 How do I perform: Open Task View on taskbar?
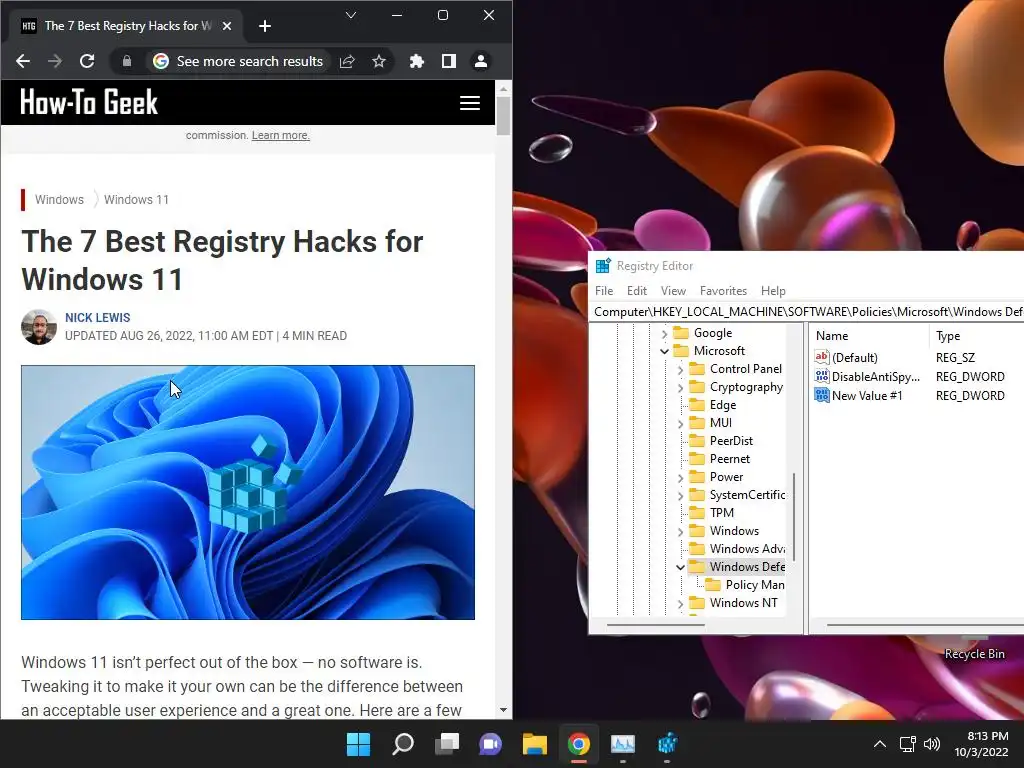[447, 744]
